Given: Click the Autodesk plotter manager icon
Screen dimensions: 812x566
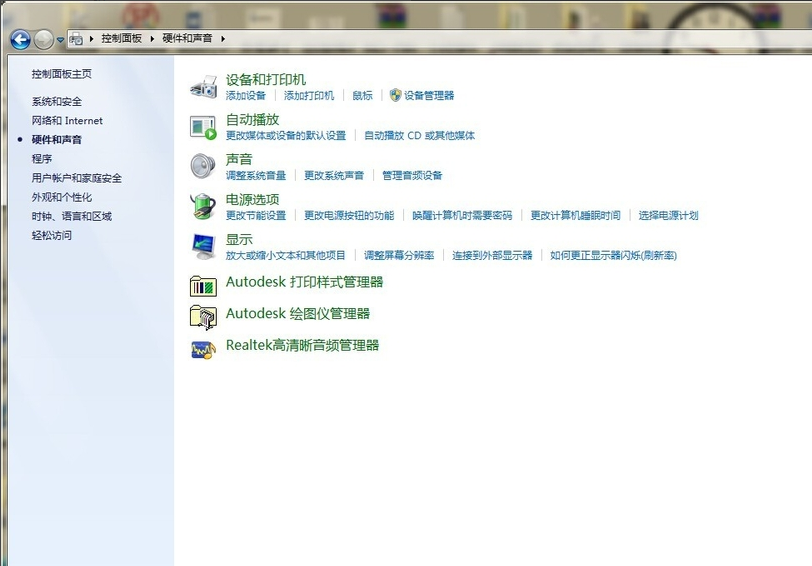Looking at the screenshot, I should pos(203,317).
